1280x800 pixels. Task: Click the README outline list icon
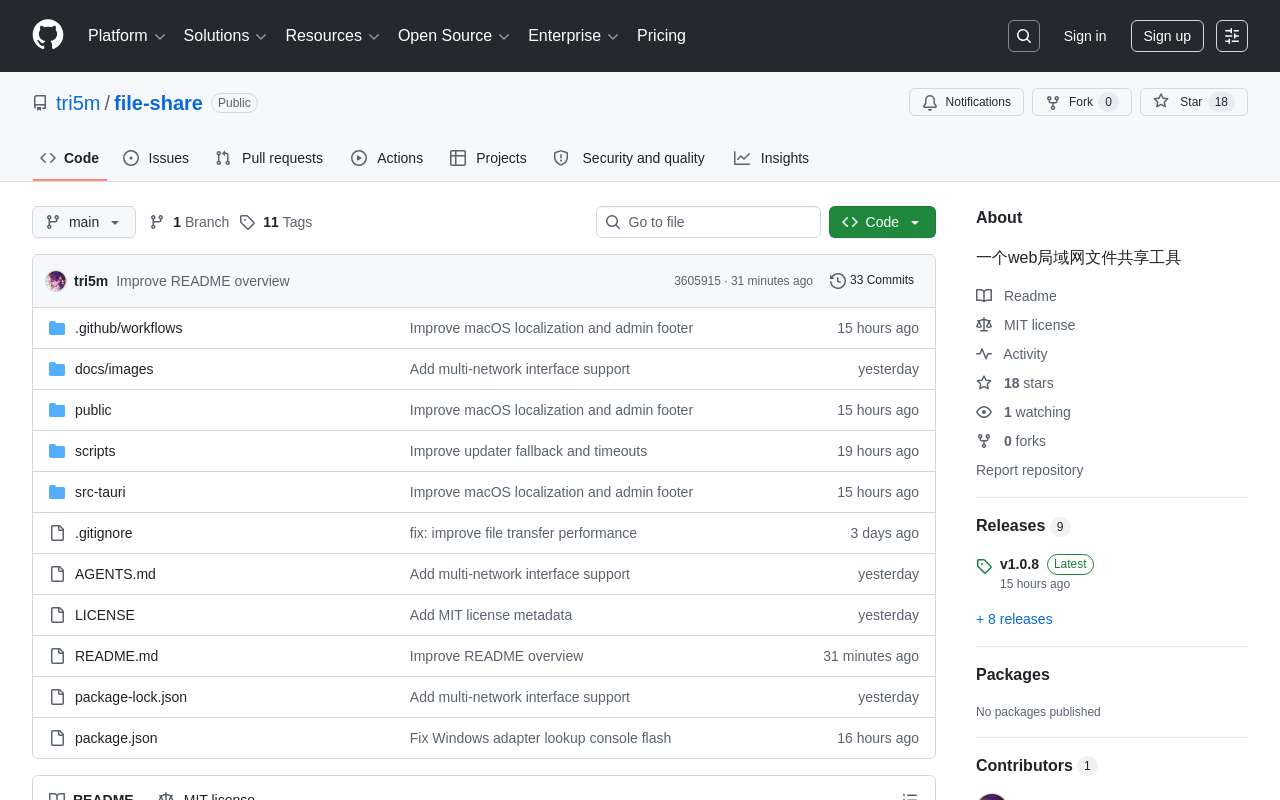point(910,798)
